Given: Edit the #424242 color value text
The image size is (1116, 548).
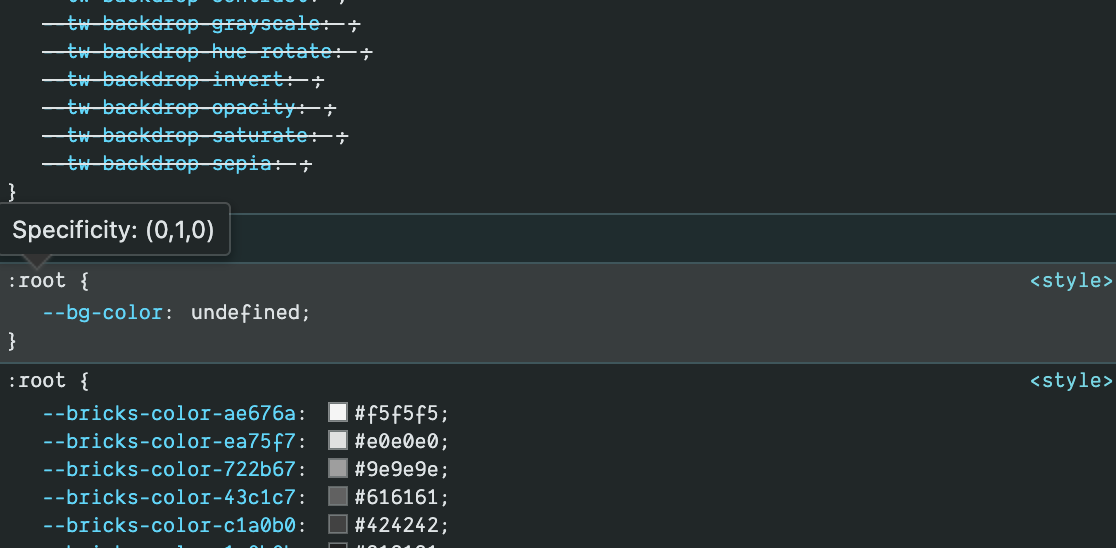Looking at the screenshot, I should tap(396, 525).
